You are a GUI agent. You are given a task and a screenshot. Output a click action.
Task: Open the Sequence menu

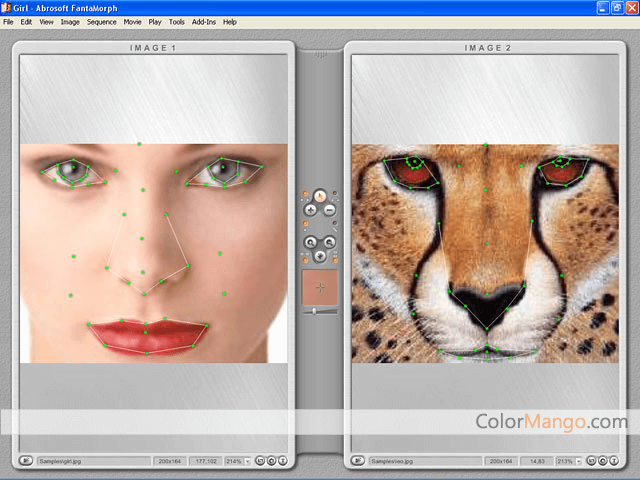click(101, 21)
